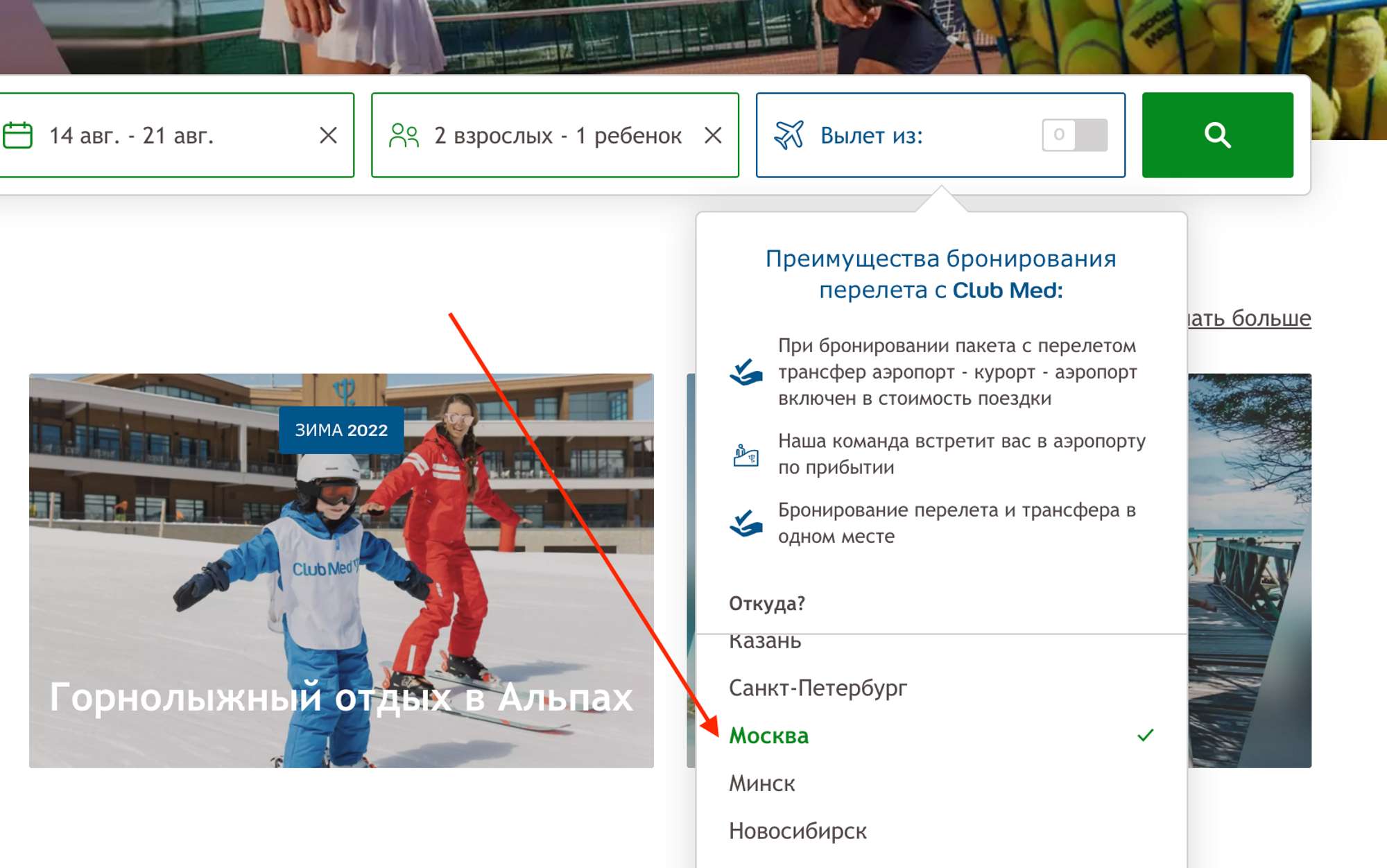Click the airport greeting team icon
The height and width of the screenshot is (868, 1387).
click(x=746, y=455)
